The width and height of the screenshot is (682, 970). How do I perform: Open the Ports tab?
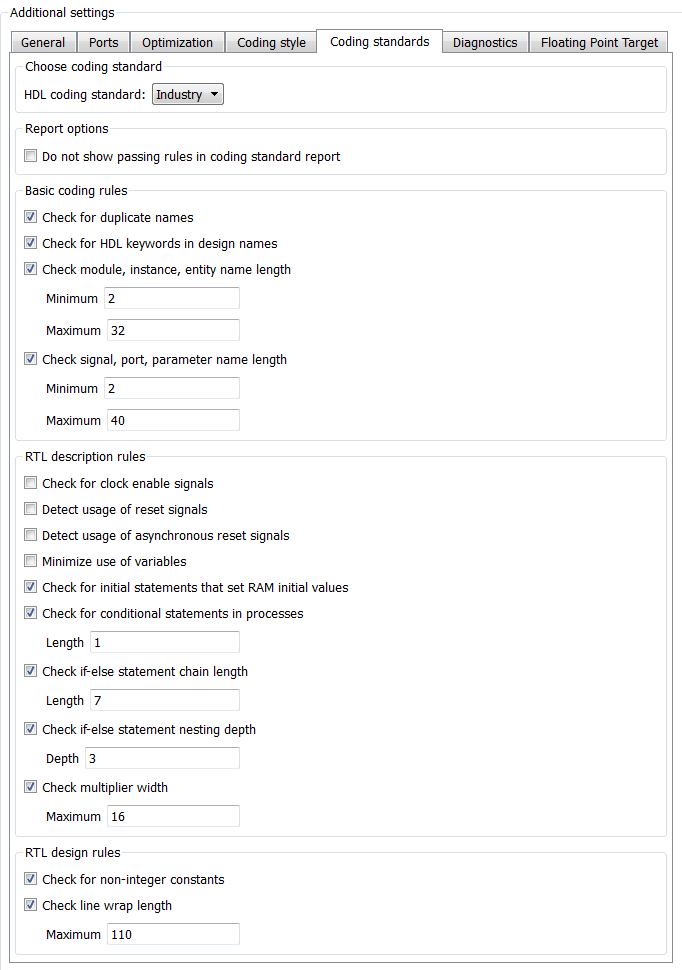103,43
